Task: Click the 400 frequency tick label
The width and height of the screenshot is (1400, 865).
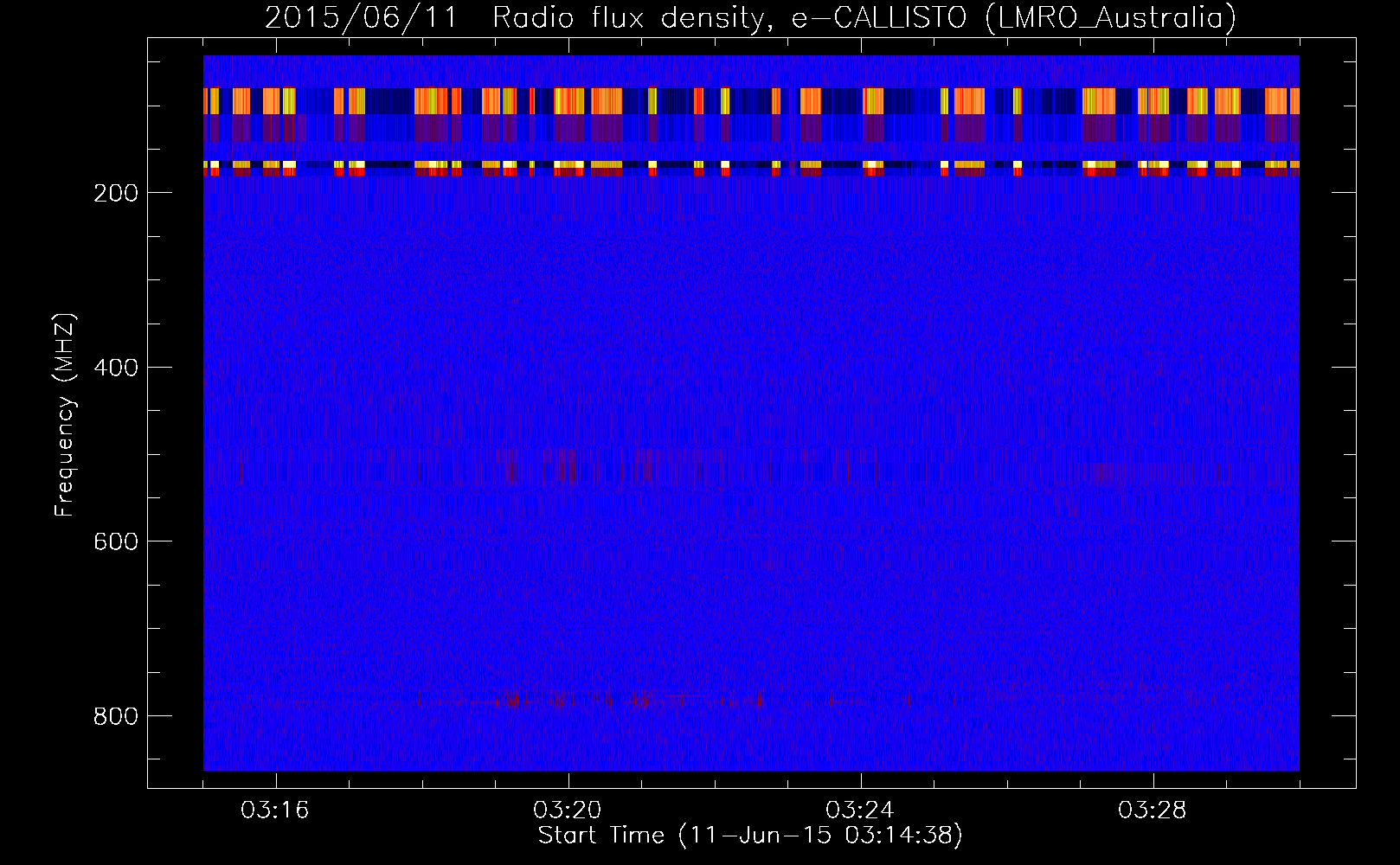Action: pos(115,368)
